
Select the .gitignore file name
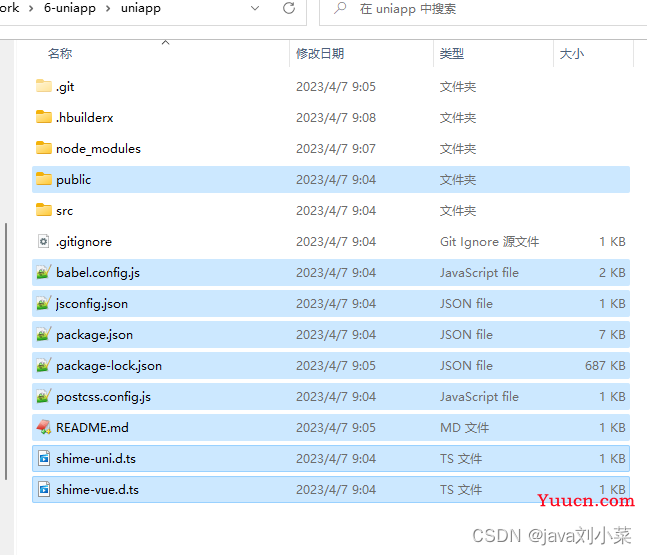point(84,242)
